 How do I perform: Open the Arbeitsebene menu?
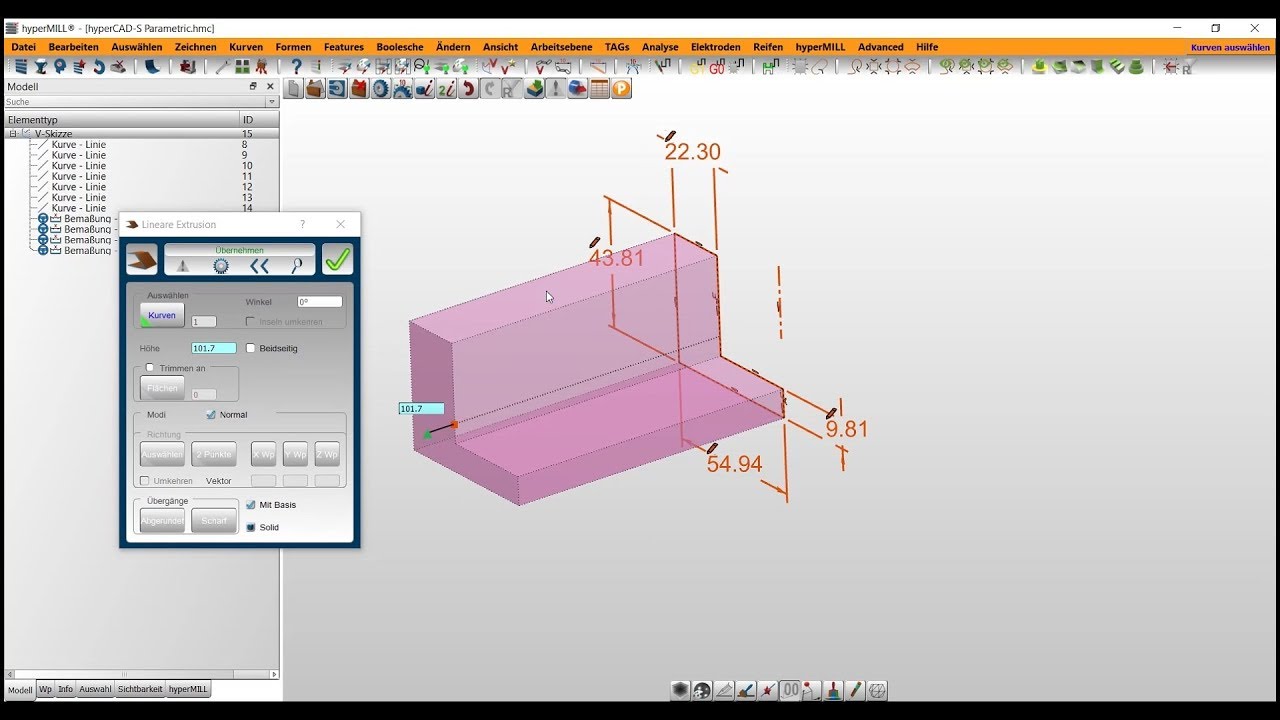561,47
